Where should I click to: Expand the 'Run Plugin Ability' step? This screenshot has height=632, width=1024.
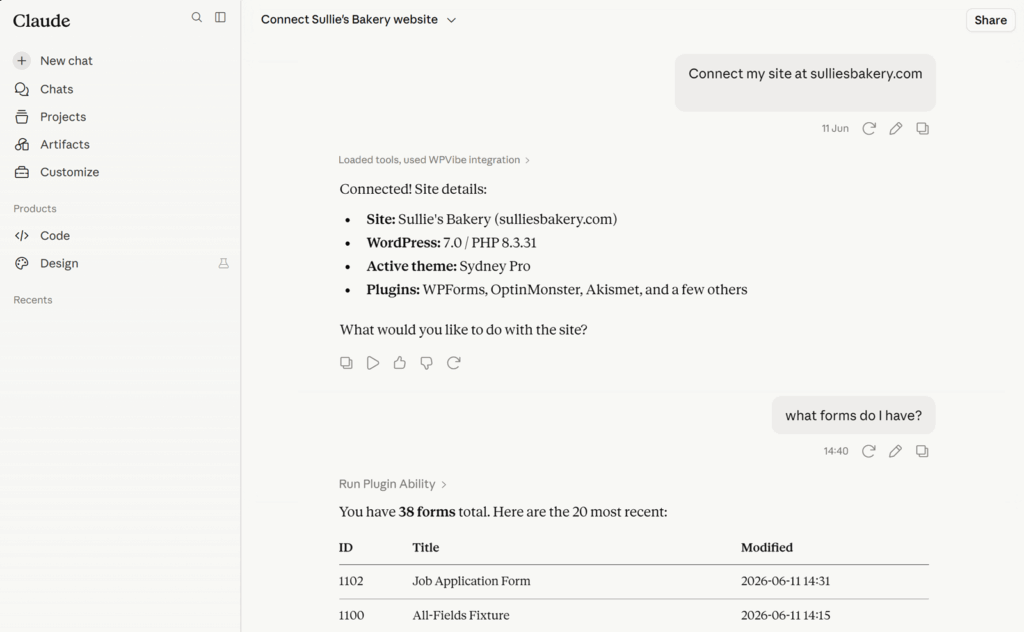[x=392, y=484]
